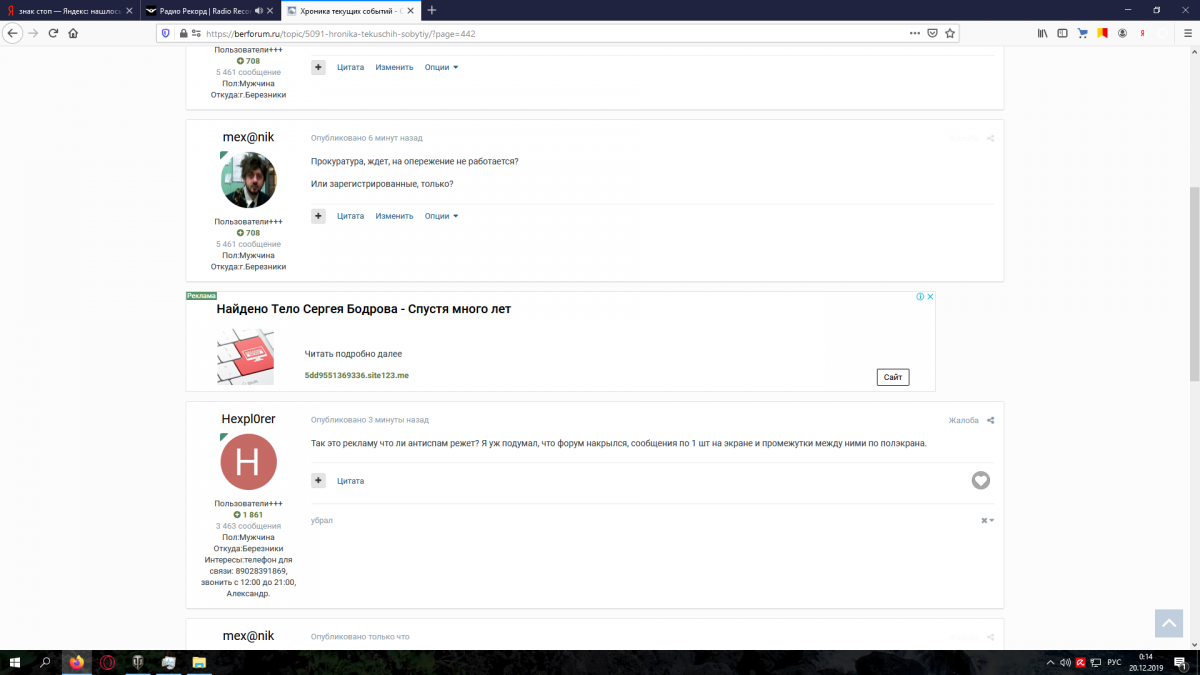Click the scroll-to-top arrow button
The width and height of the screenshot is (1200, 675).
[x=1168, y=622]
